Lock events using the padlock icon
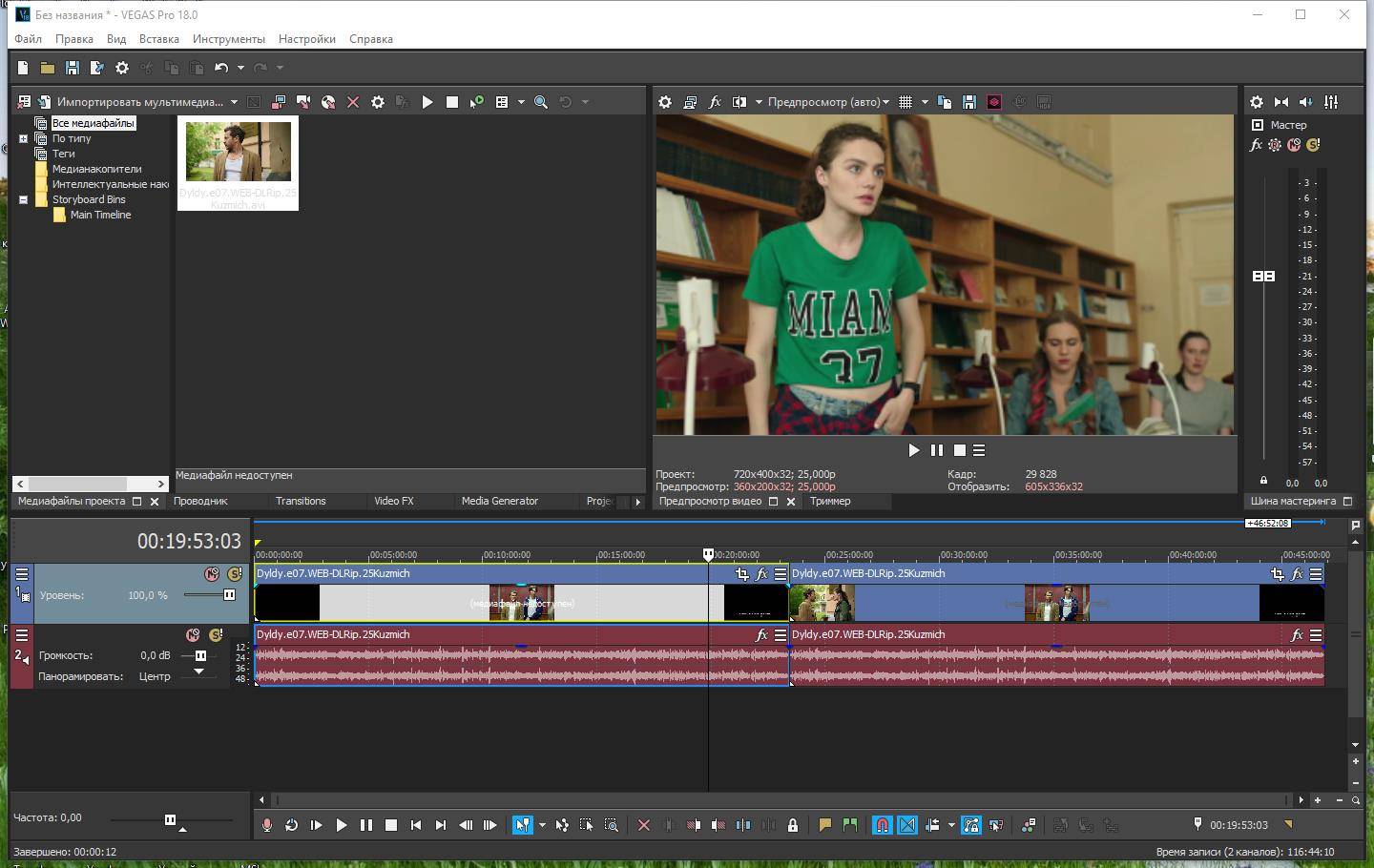Image resolution: width=1374 pixels, height=868 pixels. [792, 825]
